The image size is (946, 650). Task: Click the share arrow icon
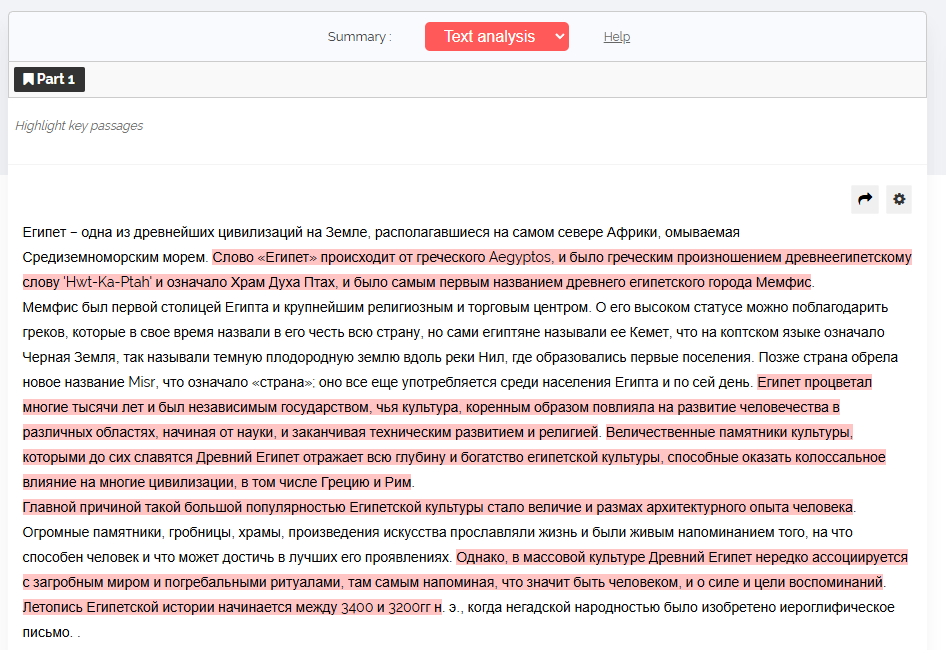pos(865,199)
